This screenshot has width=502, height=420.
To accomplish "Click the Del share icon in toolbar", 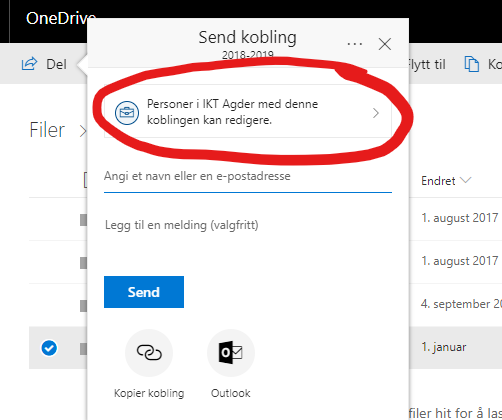I will click(29, 64).
